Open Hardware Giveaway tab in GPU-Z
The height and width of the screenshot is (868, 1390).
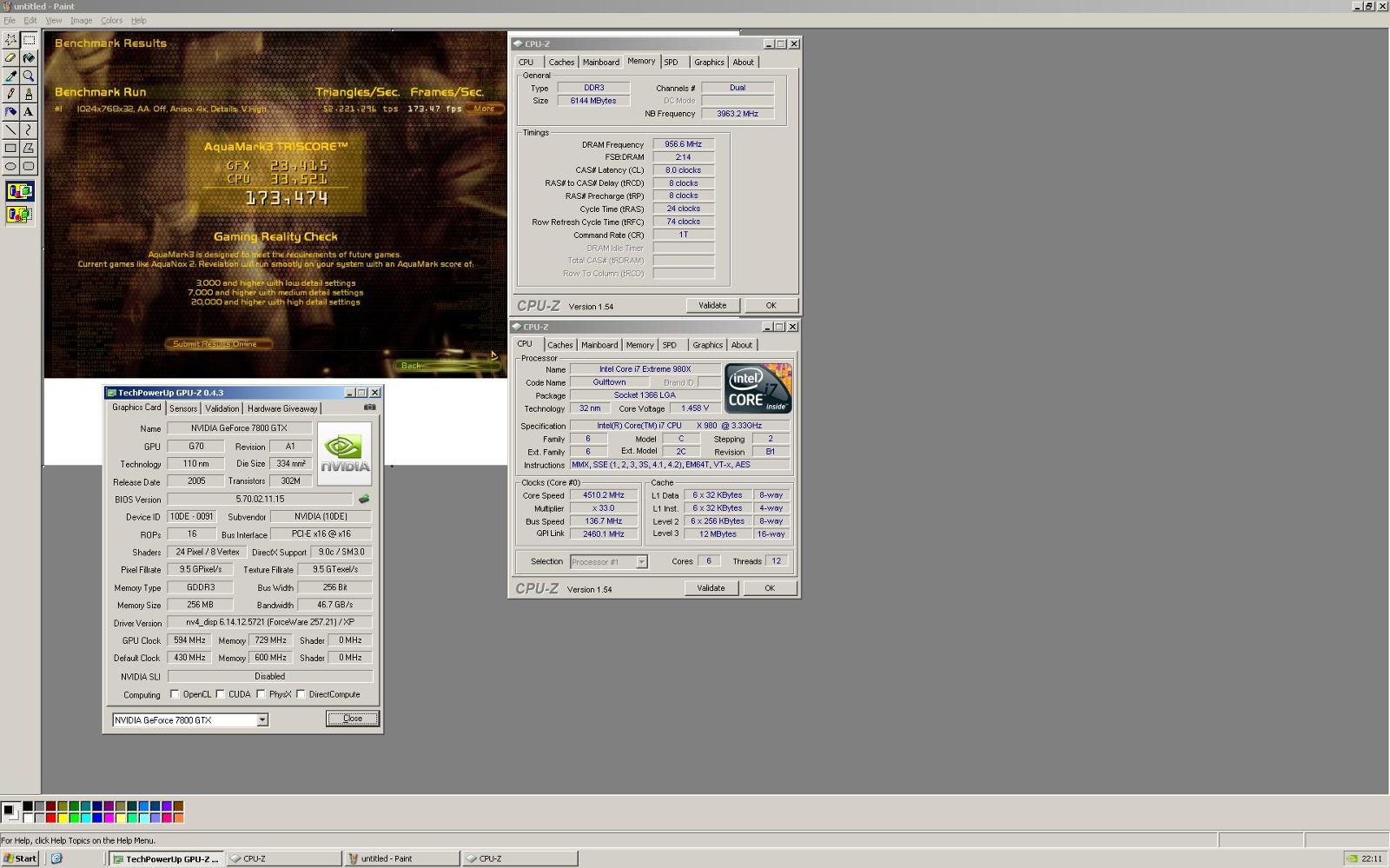point(282,408)
